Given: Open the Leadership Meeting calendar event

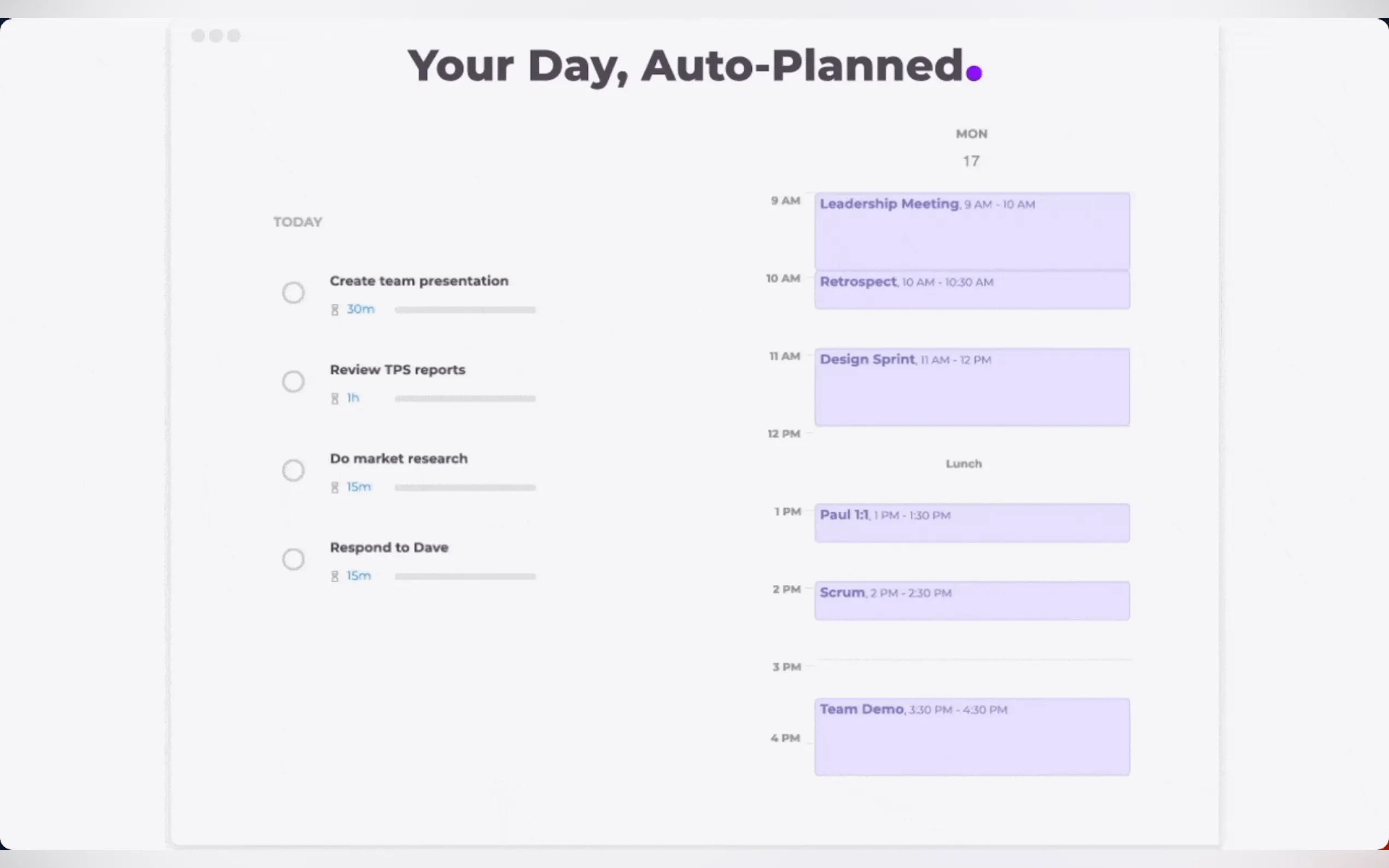Looking at the screenshot, I should [x=972, y=231].
